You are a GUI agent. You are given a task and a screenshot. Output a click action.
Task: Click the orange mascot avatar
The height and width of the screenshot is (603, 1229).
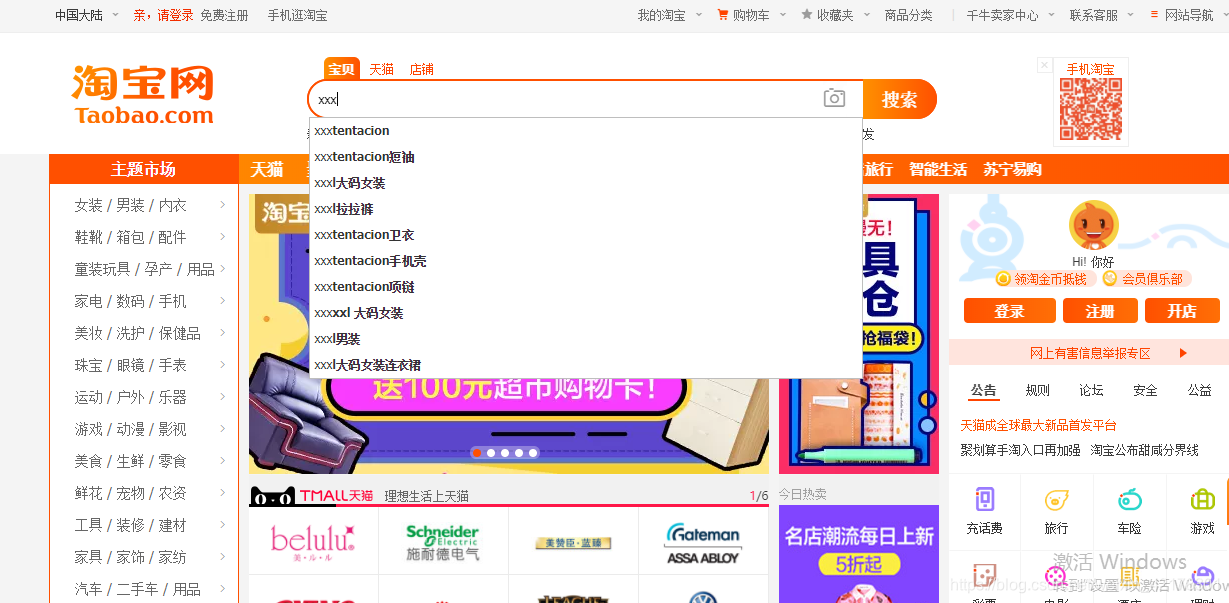[1094, 225]
